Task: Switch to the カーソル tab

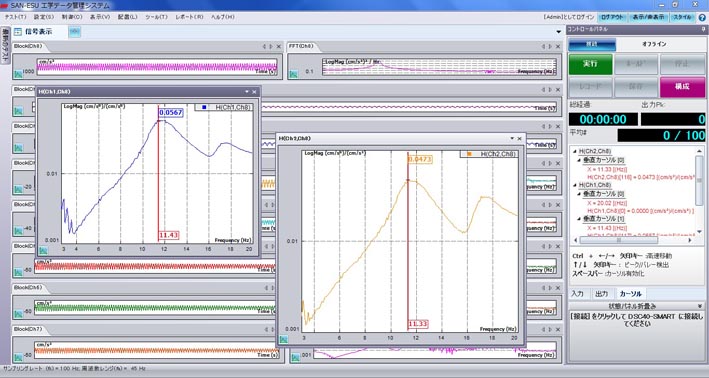Action: pyautogui.click(x=630, y=294)
